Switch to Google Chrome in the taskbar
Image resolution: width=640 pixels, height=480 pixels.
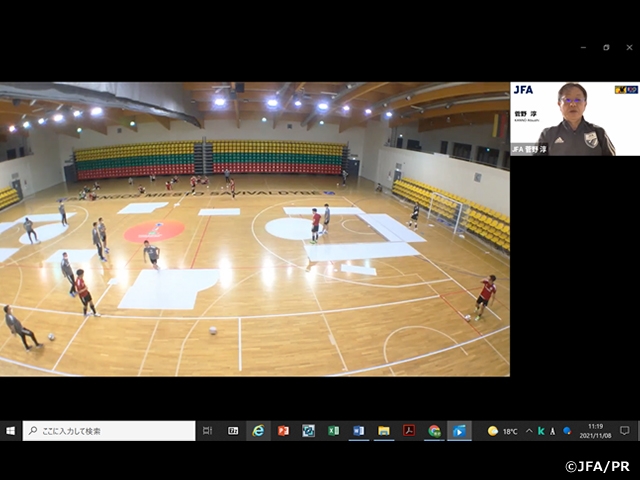pyautogui.click(x=434, y=431)
